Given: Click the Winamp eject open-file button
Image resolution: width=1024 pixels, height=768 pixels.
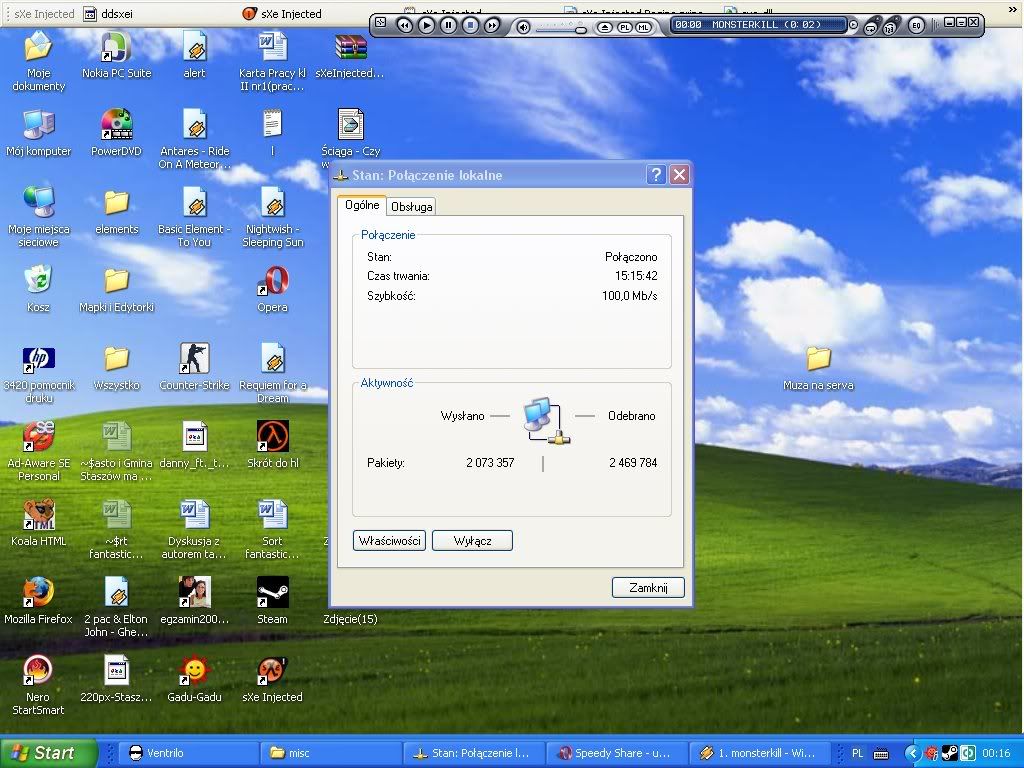Looking at the screenshot, I should point(605,27).
